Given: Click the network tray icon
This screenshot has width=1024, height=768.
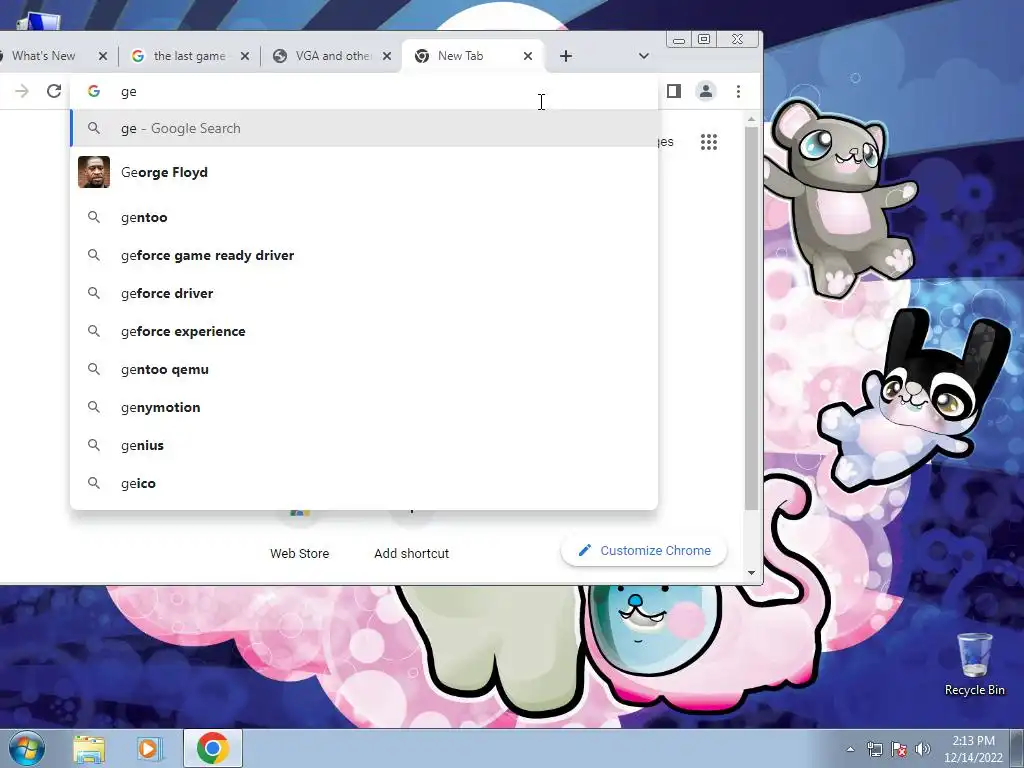Looking at the screenshot, I should click(x=874, y=749).
